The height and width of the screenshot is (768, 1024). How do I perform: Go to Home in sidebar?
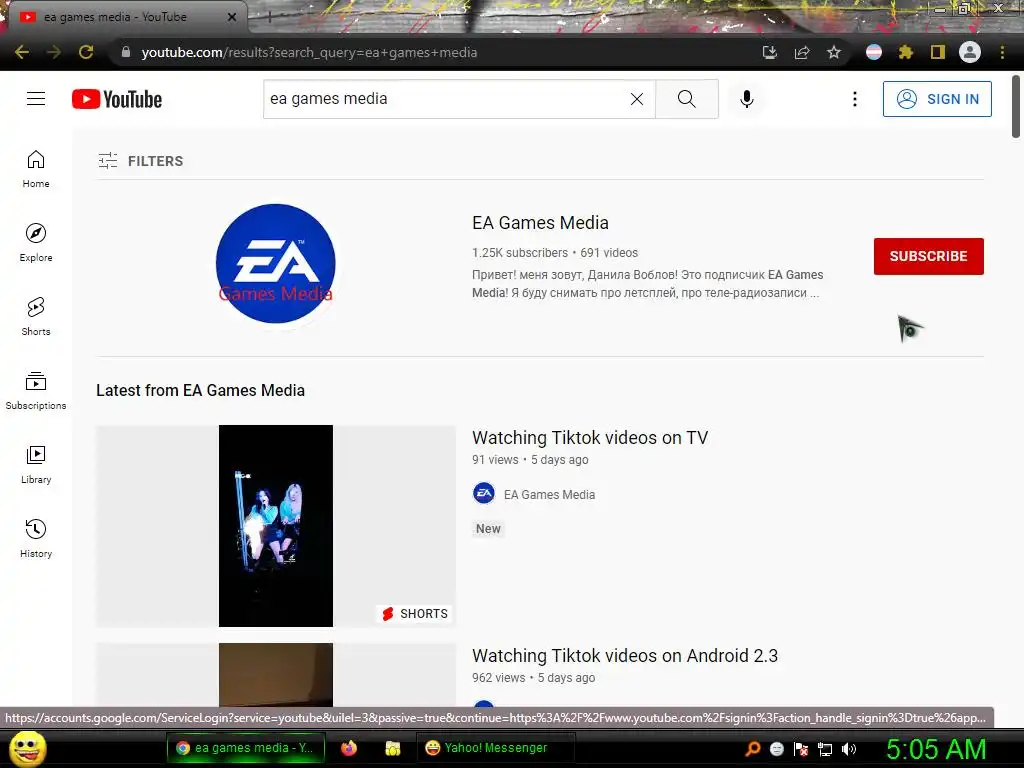point(36,169)
